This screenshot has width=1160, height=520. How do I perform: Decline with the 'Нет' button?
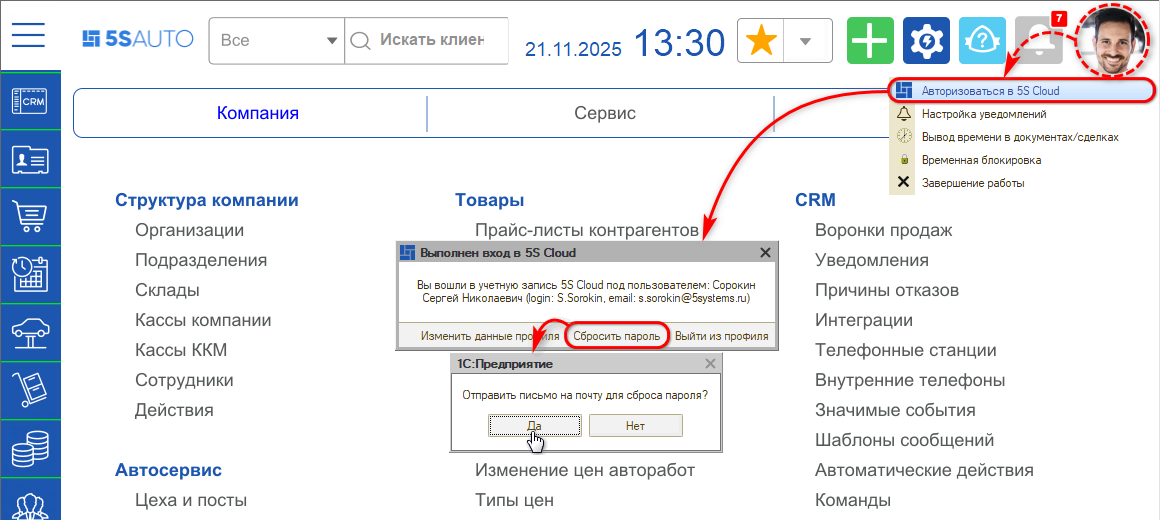pos(635,425)
